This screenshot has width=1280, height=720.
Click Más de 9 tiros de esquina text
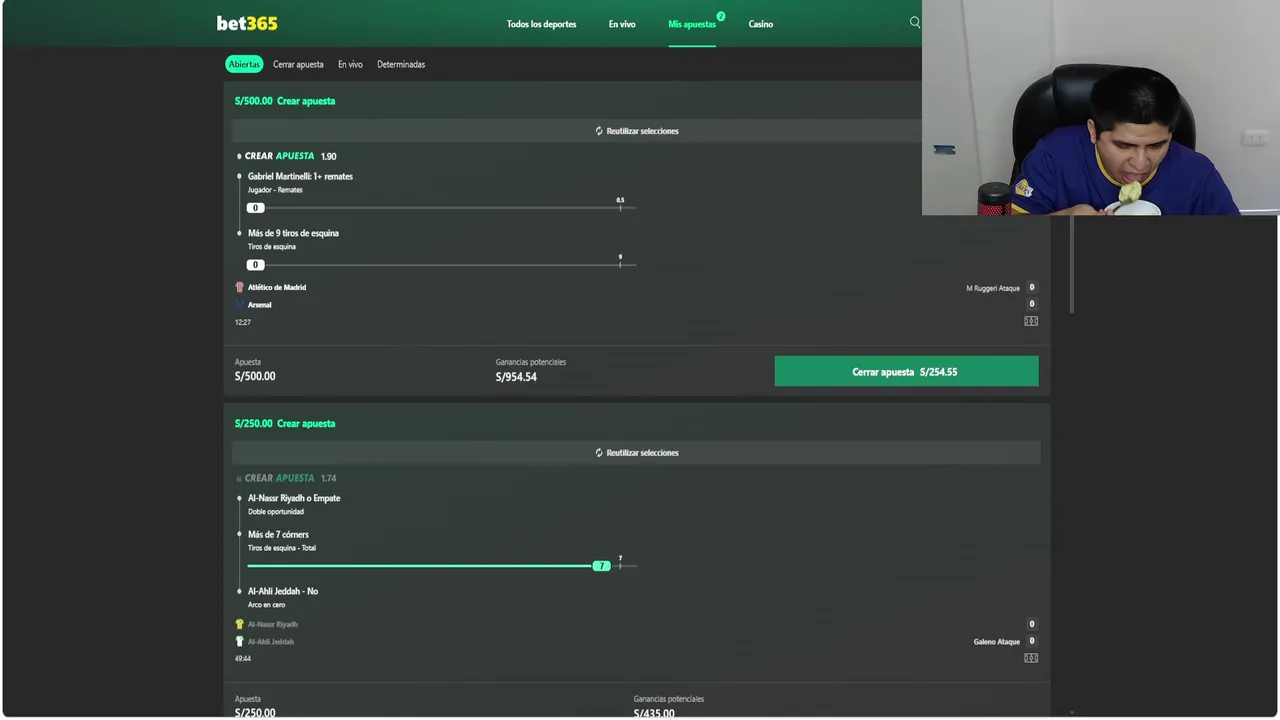click(x=293, y=233)
